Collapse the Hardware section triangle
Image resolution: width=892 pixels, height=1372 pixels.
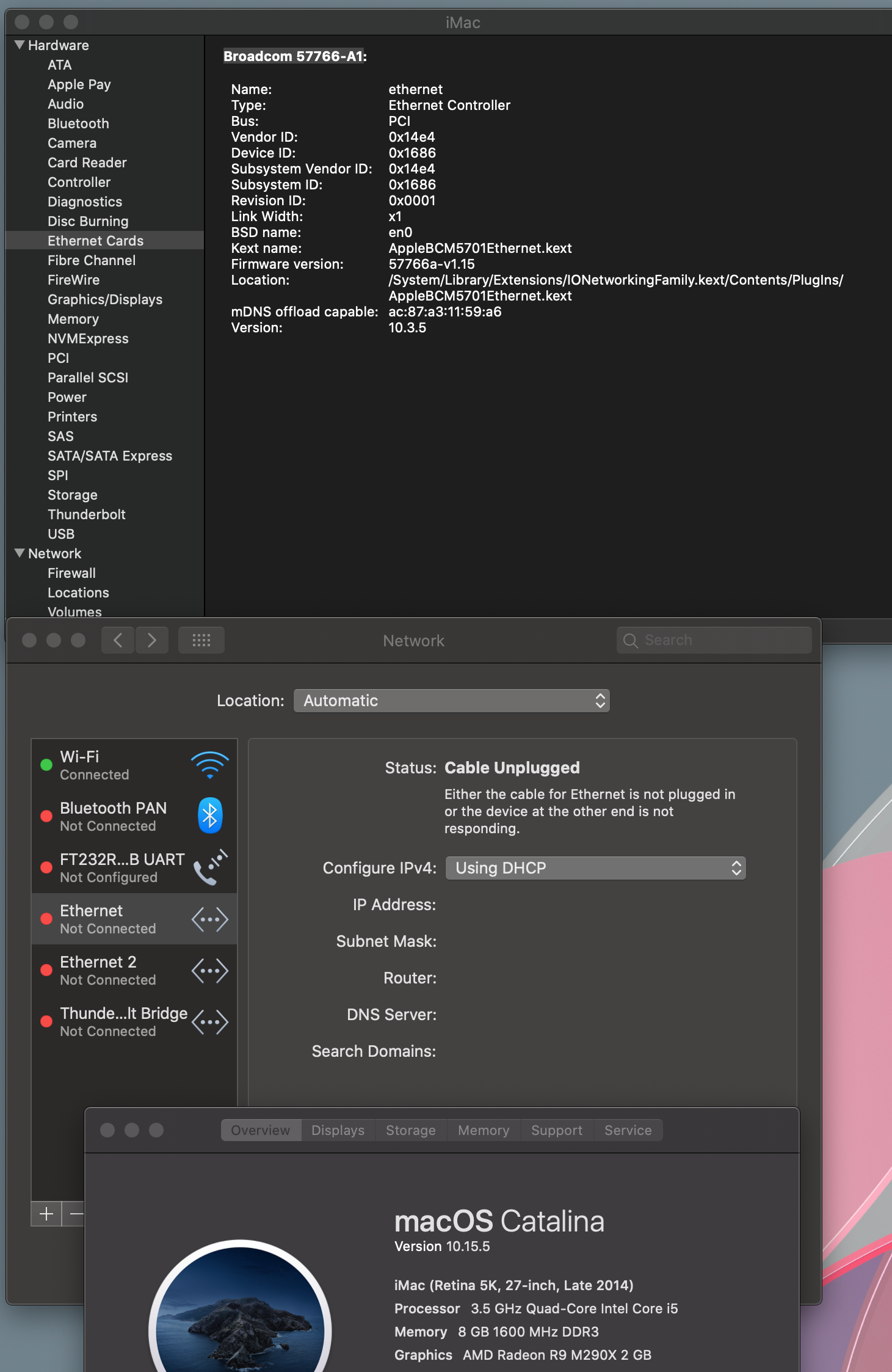pyautogui.click(x=20, y=45)
